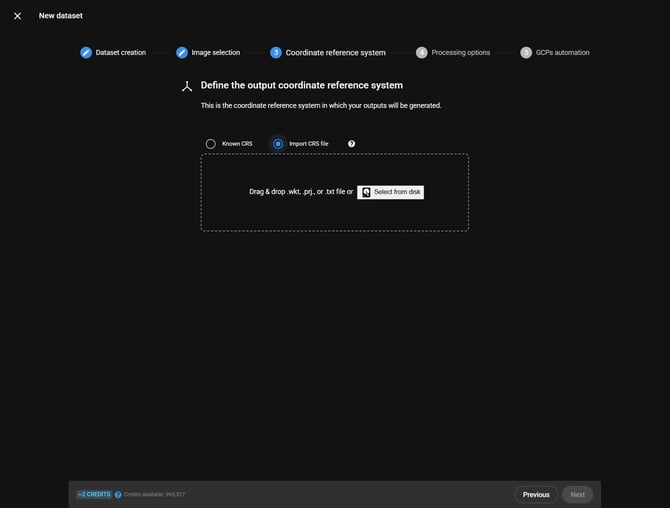Viewport: 670px width, 508px height.
Task: Continue with the Next button
Action: [x=577, y=495]
